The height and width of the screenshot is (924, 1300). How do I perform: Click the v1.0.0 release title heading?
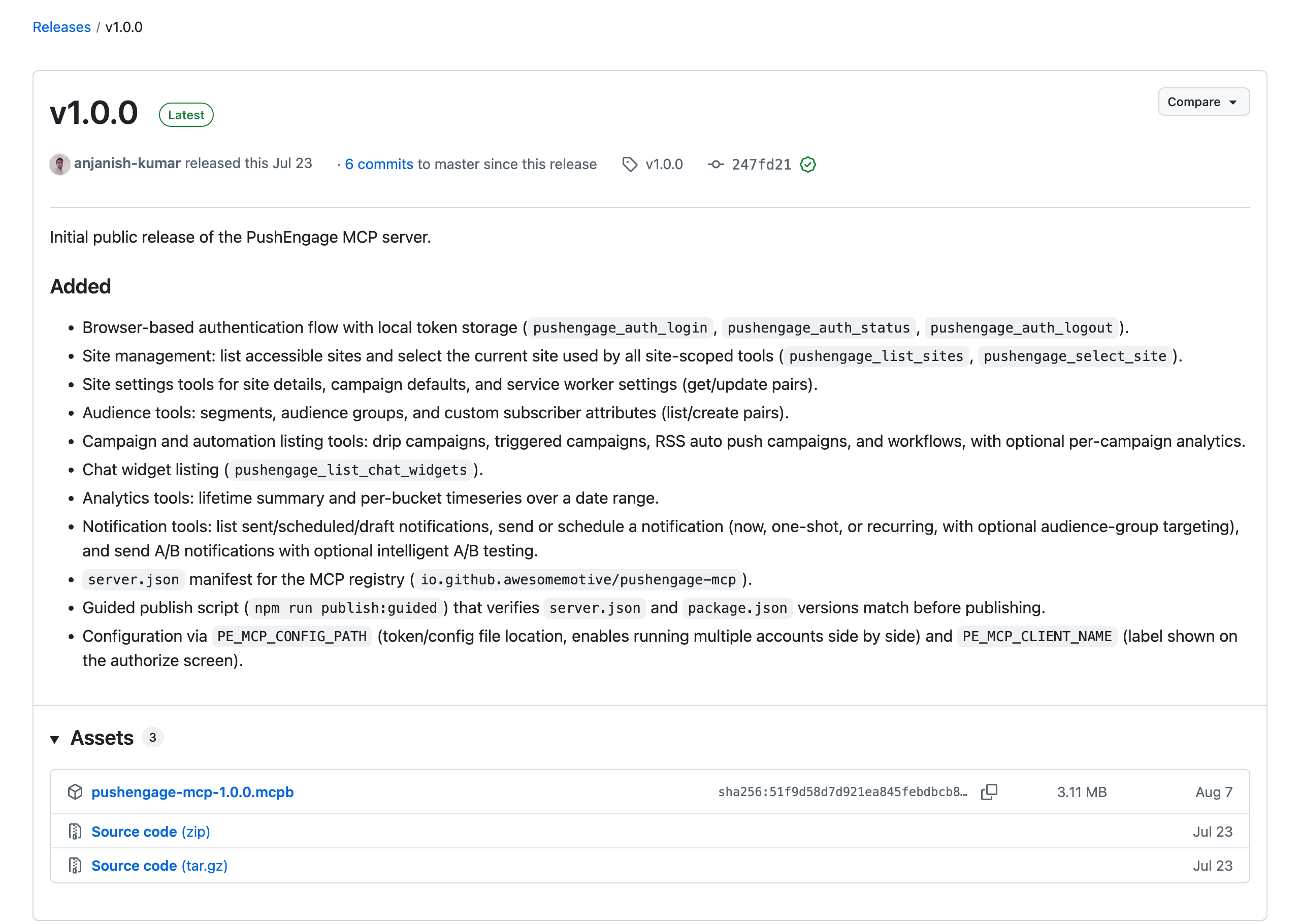coord(94,112)
